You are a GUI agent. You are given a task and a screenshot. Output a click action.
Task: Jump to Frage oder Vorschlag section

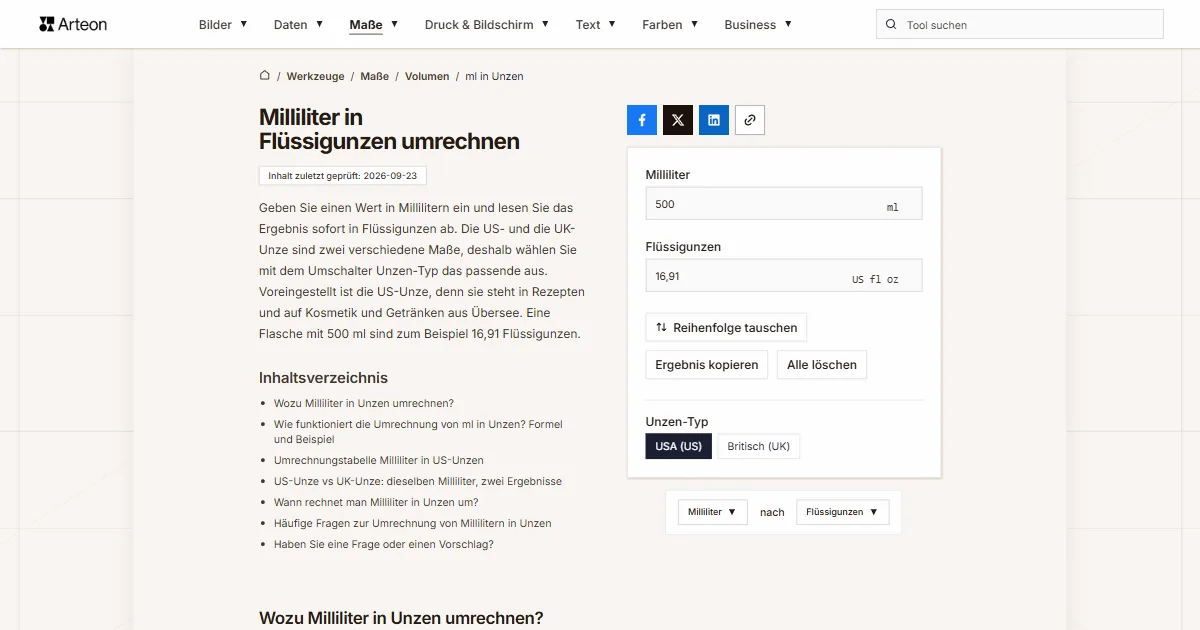tap(384, 544)
